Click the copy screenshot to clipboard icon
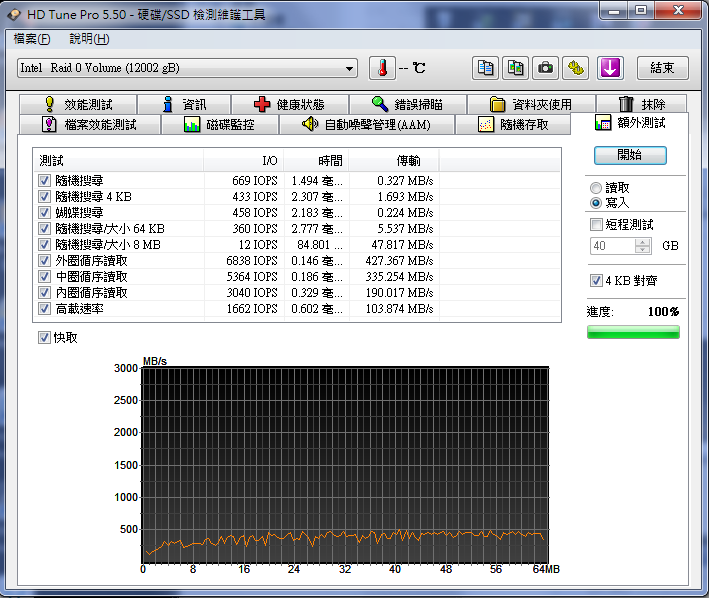 (515, 68)
